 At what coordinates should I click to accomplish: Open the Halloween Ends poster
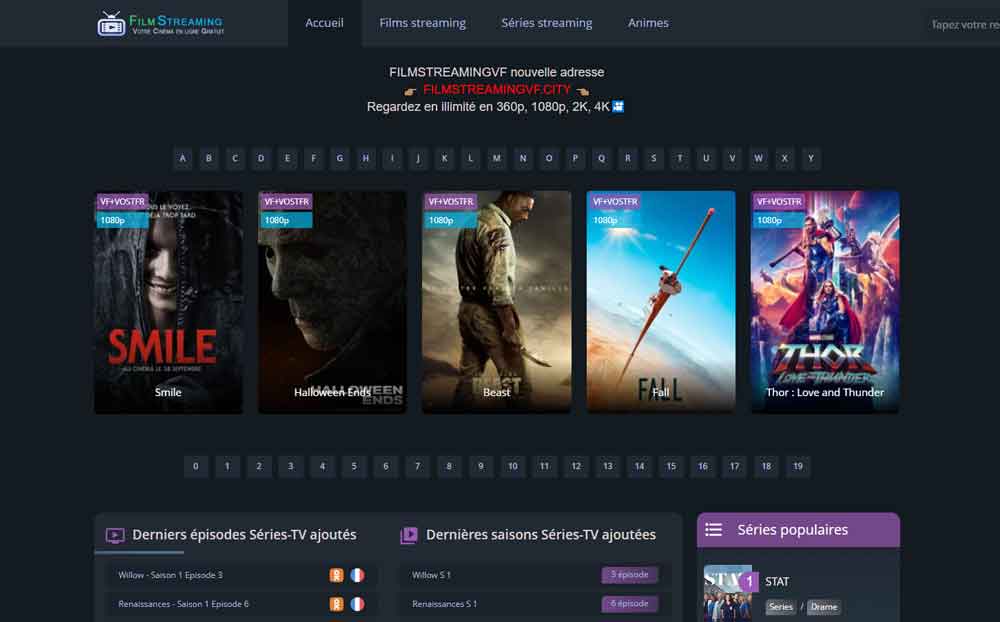point(332,302)
